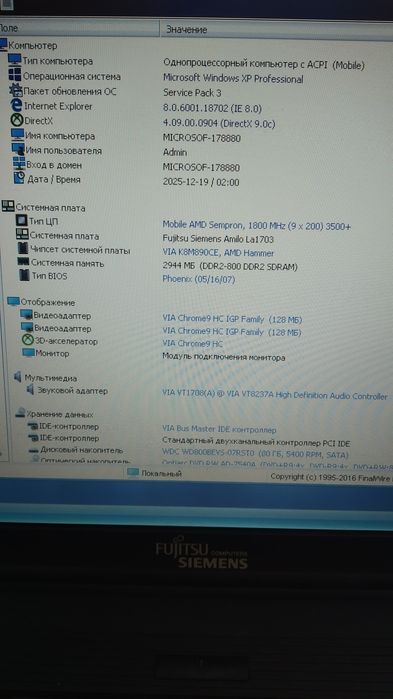Open the VIA Chrome9 HC 3D accelerator link
This screenshot has width=393, height=699.
point(192,344)
